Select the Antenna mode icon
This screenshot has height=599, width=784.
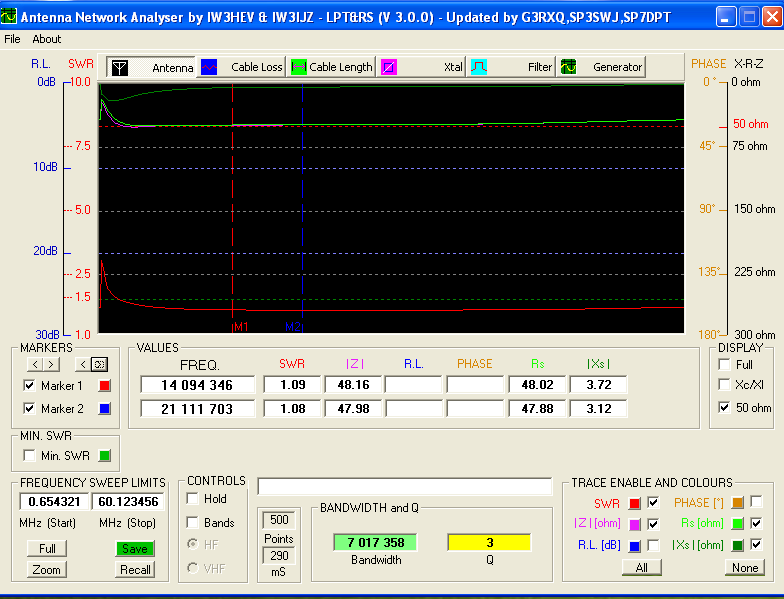pos(119,67)
